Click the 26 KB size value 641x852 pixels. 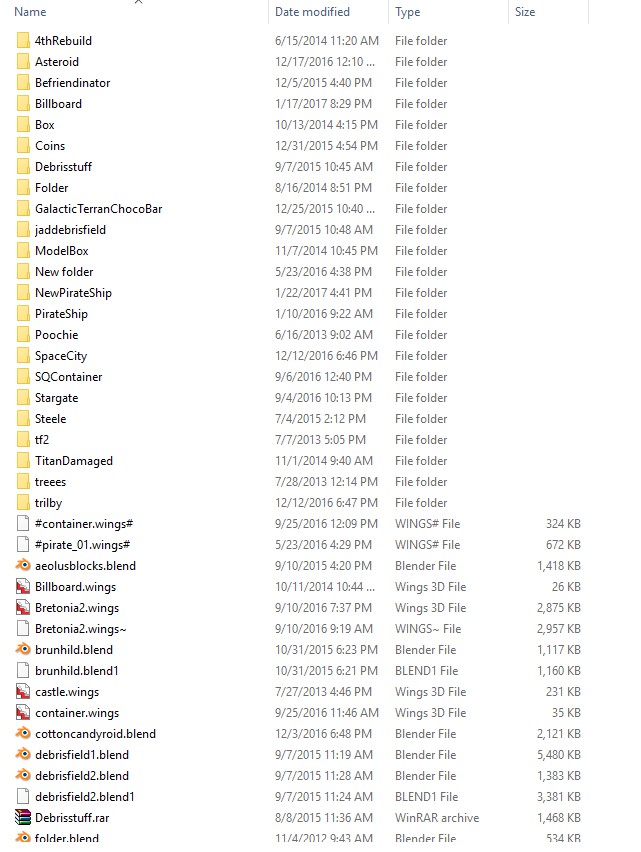click(566, 587)
